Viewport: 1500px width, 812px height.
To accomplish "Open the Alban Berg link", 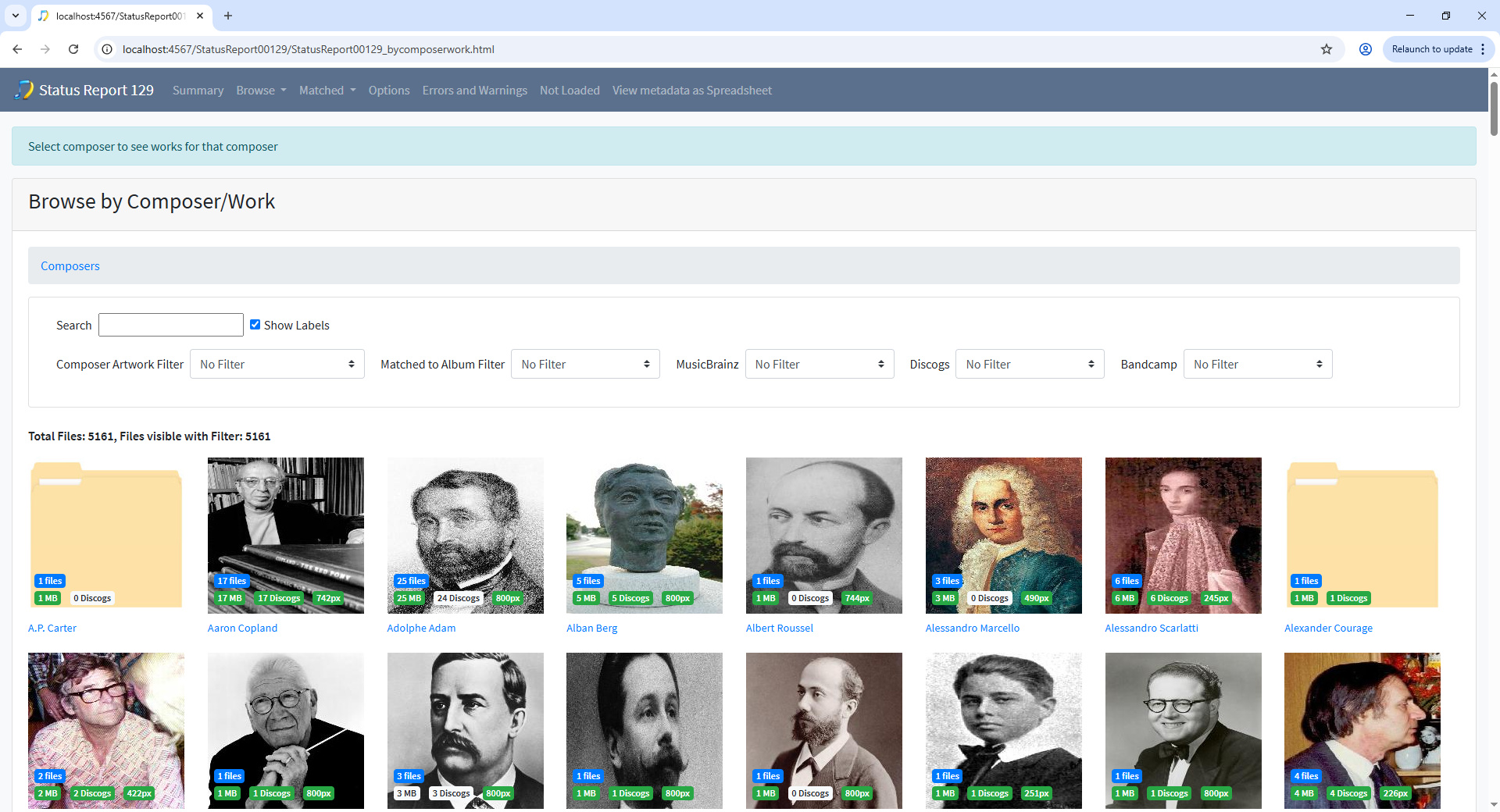I will click(x=591, y=628).
